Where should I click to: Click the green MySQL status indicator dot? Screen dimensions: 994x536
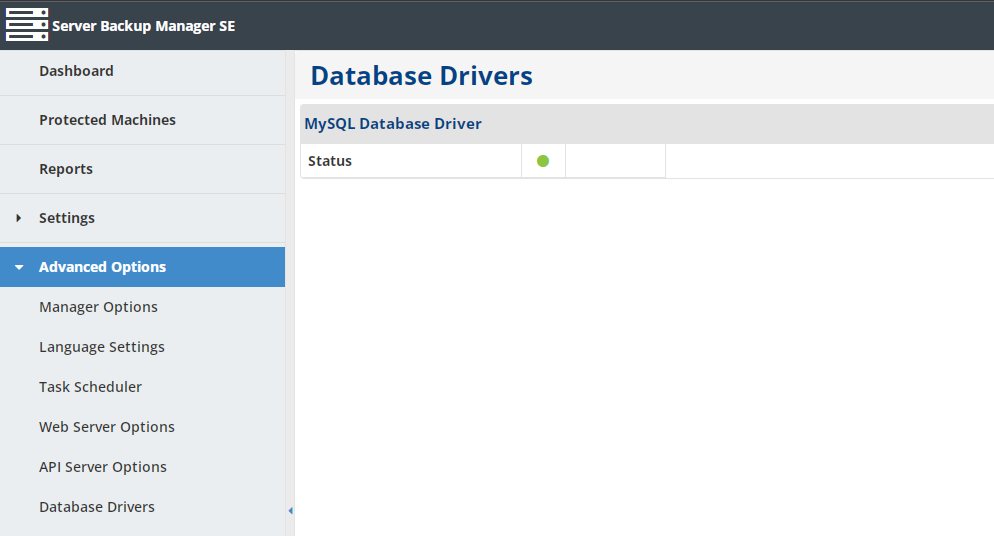(x=543, y=161)
